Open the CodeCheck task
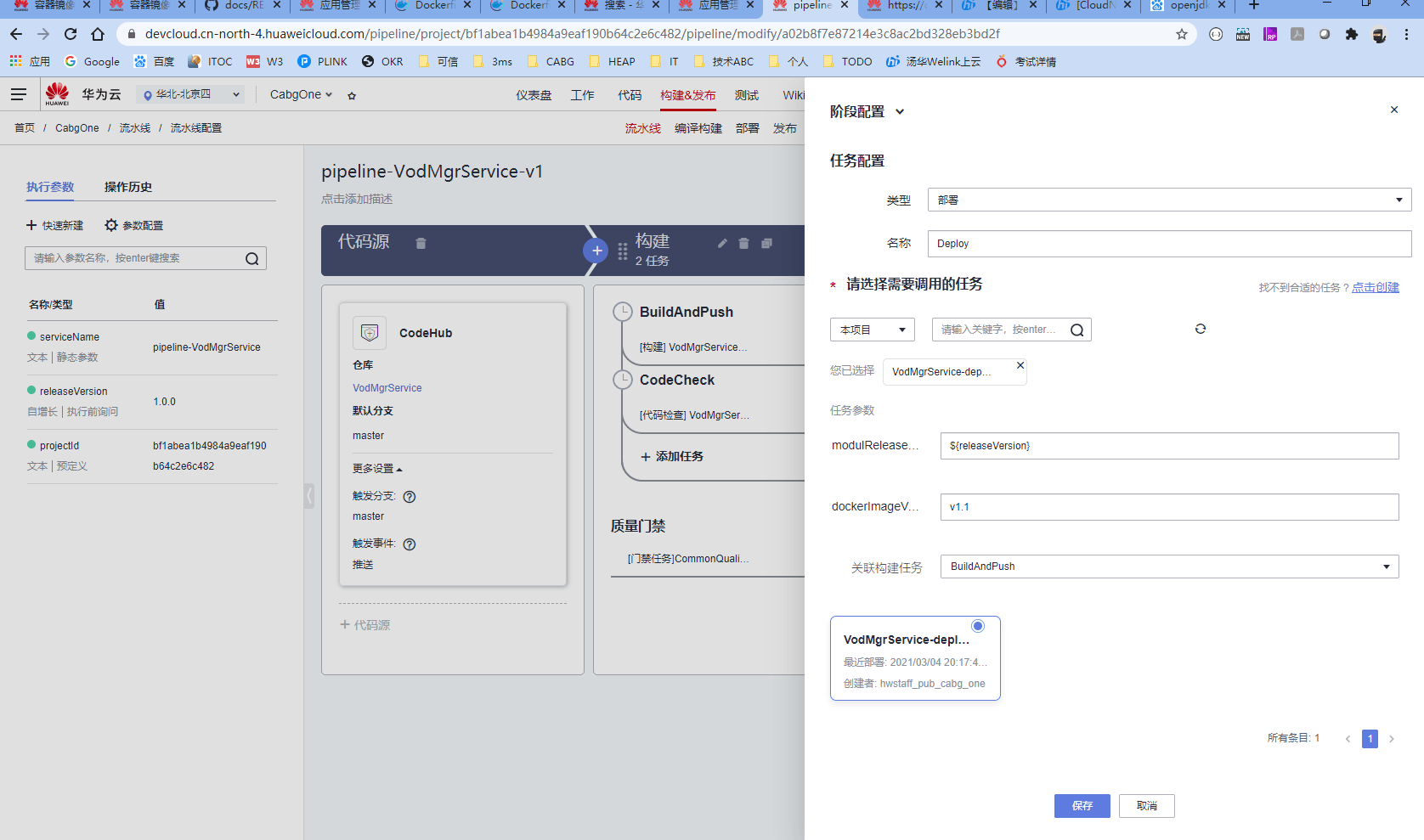This screenshot has width=1424, height=840. (677, 381)
